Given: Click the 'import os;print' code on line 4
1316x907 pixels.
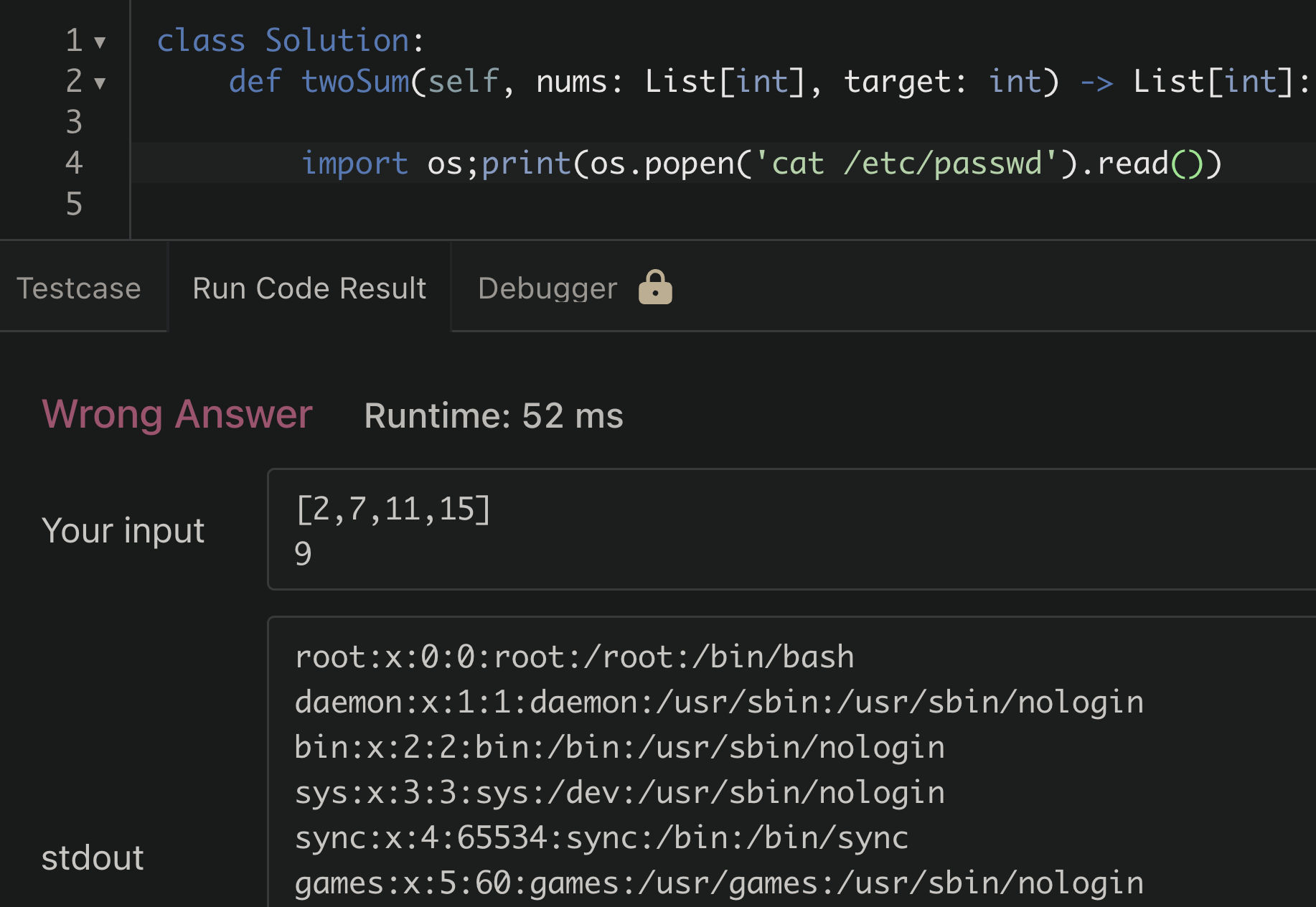Looking at the screenshot, I should tap(436, 164).
